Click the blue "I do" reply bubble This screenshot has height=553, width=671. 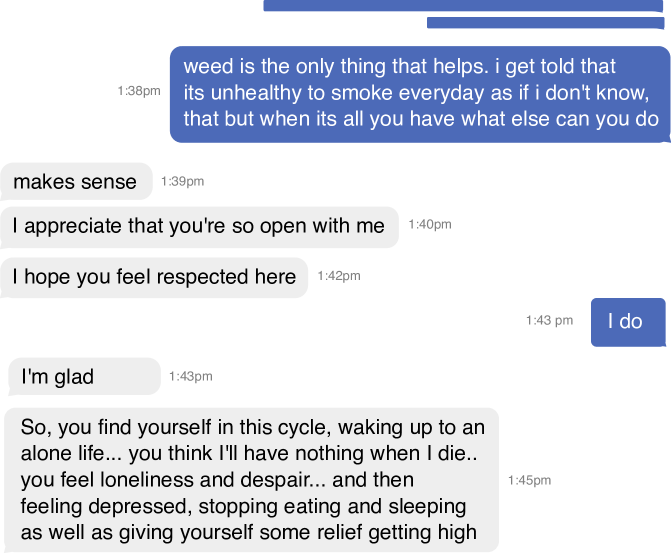[x=628, y=321]
